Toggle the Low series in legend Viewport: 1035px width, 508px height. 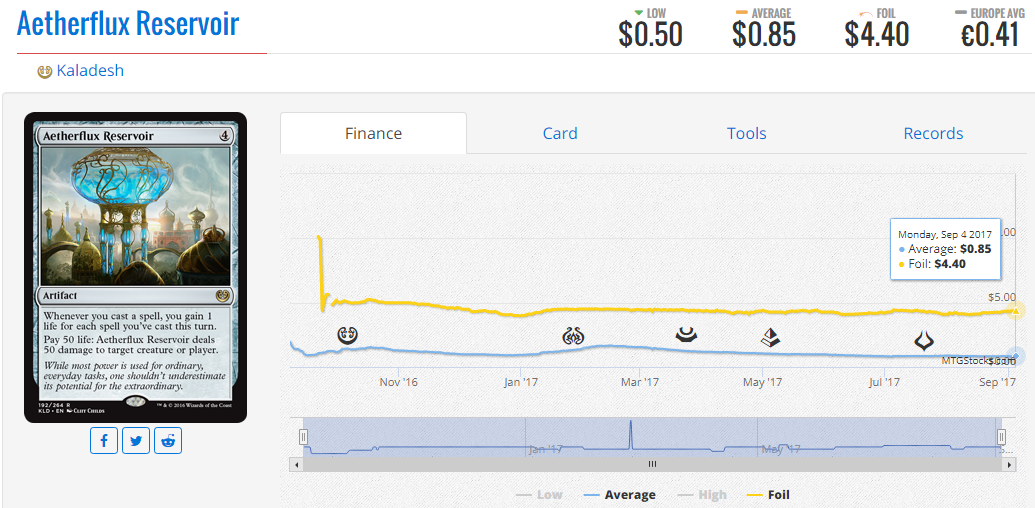point(539,495)
